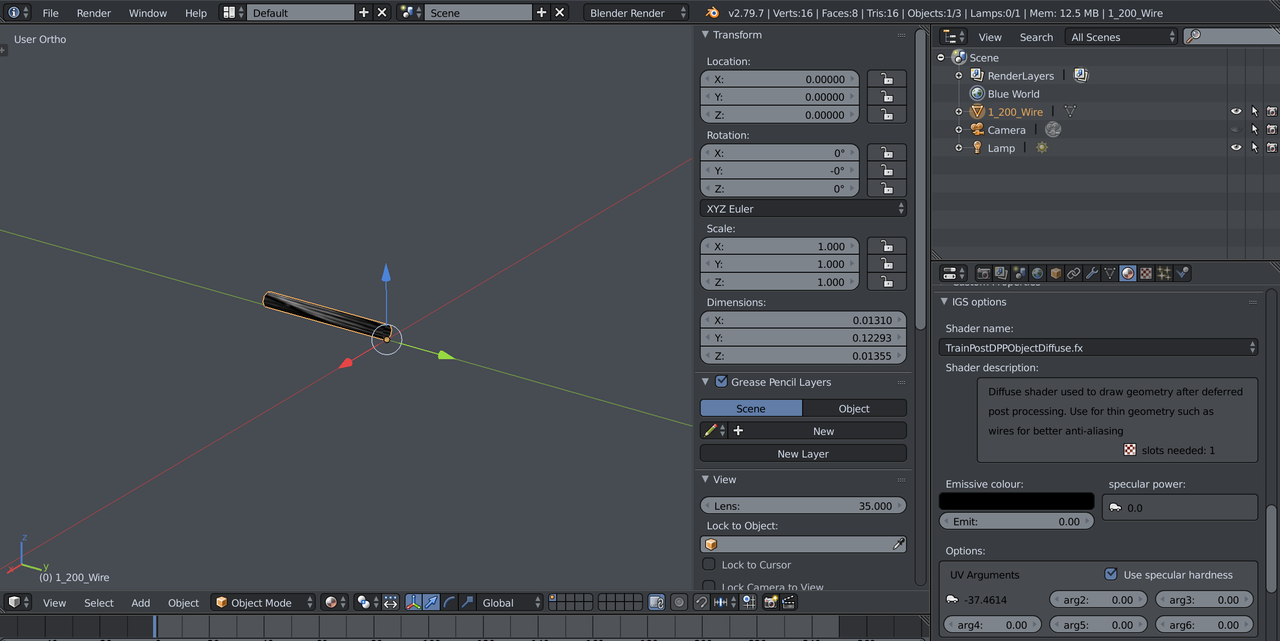Toggle lock on Rotation Y
The width and height of the screenshot is (1280, 641).
[886, 171]
